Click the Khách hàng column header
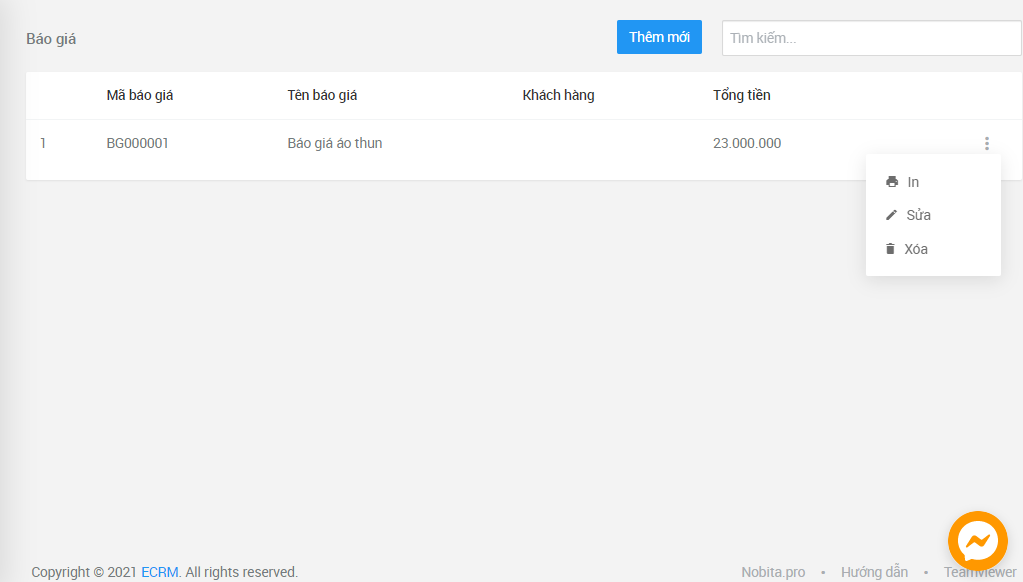 558,95
